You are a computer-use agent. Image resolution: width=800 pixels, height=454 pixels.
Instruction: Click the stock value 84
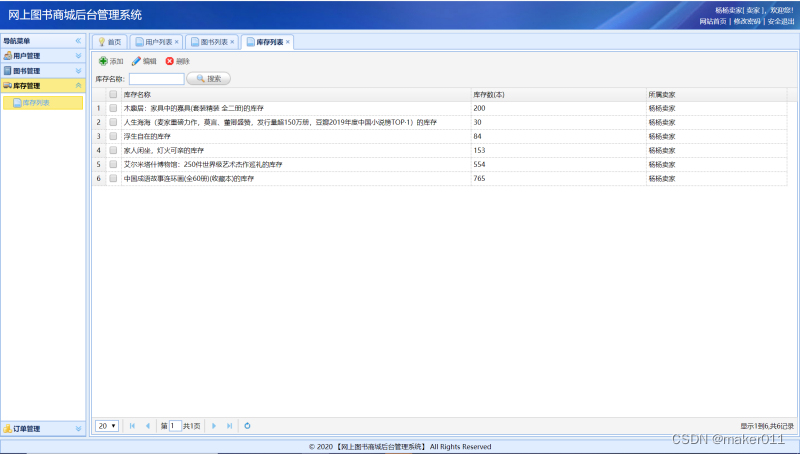point(477,136)
